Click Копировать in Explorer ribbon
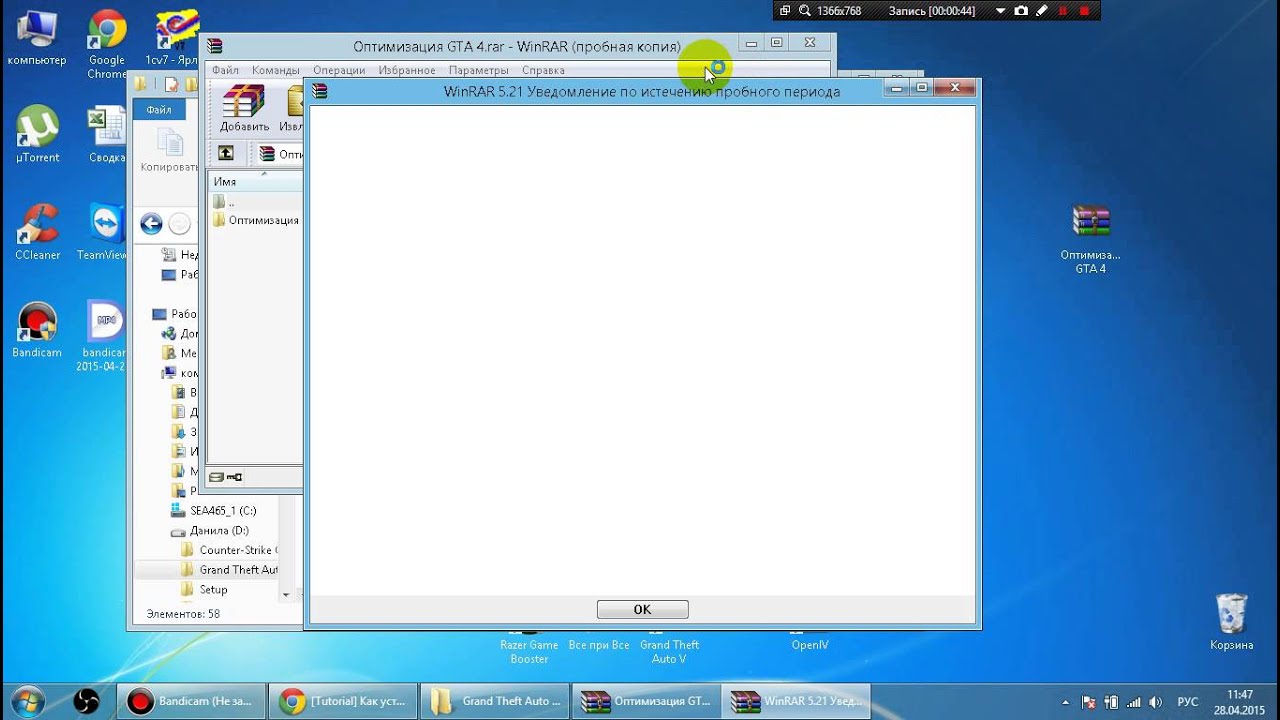The image size is (1280, 720). click(168, 151)
